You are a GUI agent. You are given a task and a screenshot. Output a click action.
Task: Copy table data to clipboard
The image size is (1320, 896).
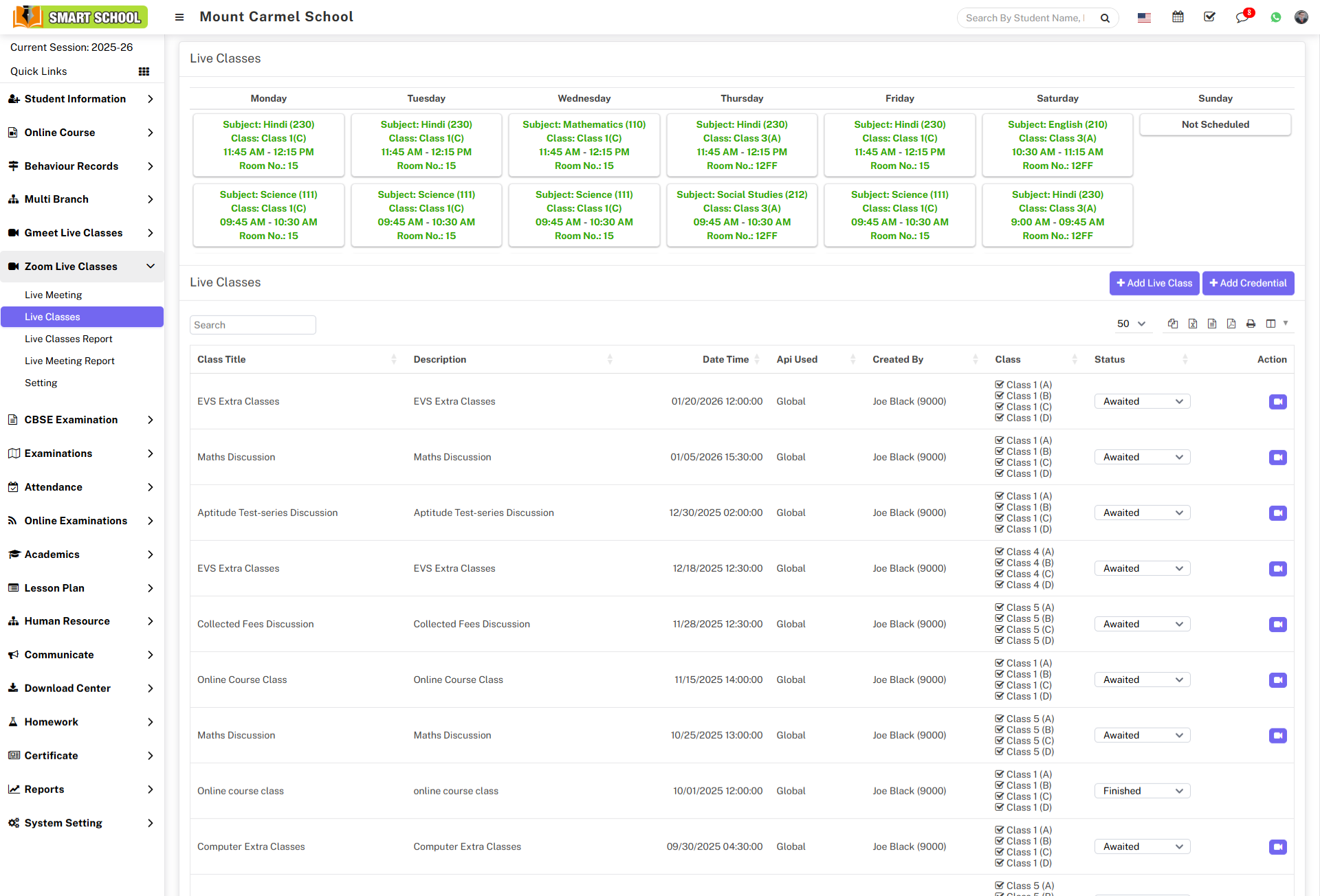click(1173, 324)
